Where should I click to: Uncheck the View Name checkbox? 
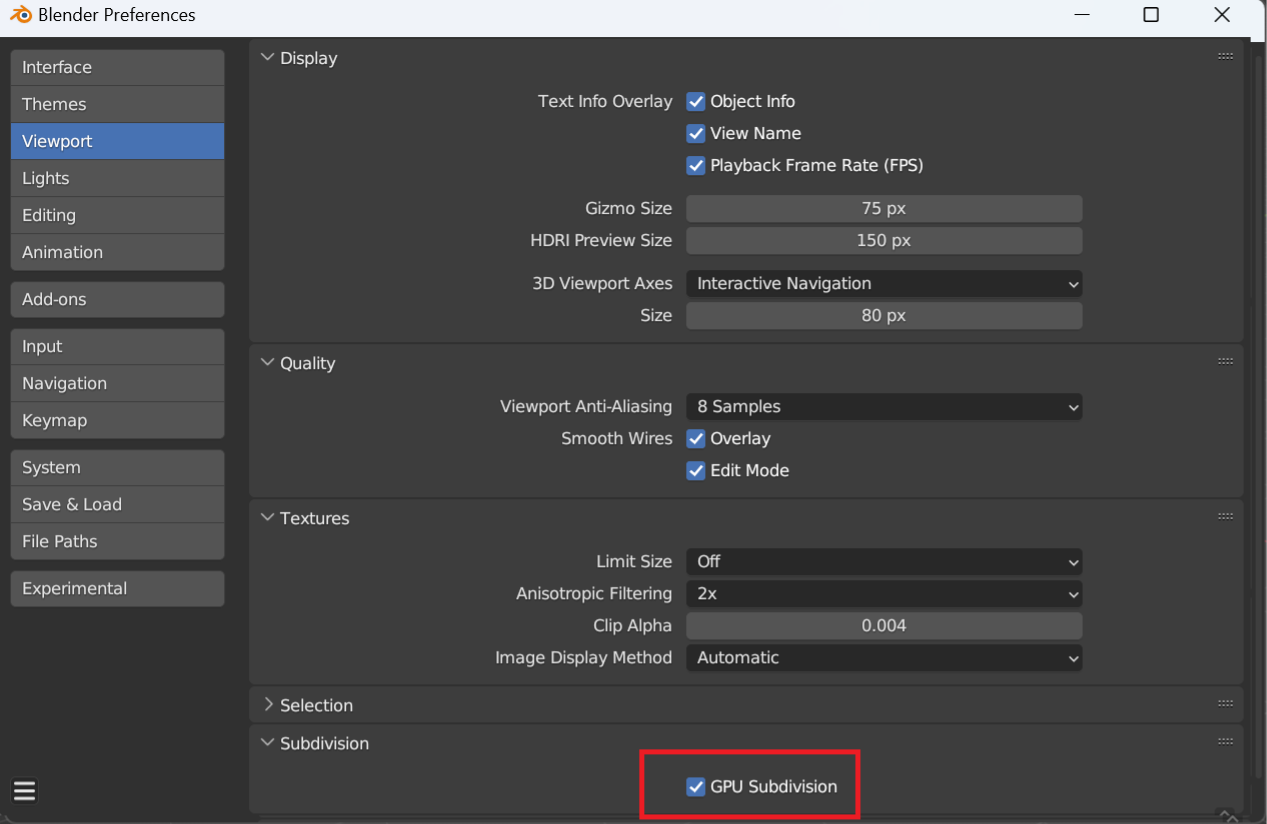[696, 133]
